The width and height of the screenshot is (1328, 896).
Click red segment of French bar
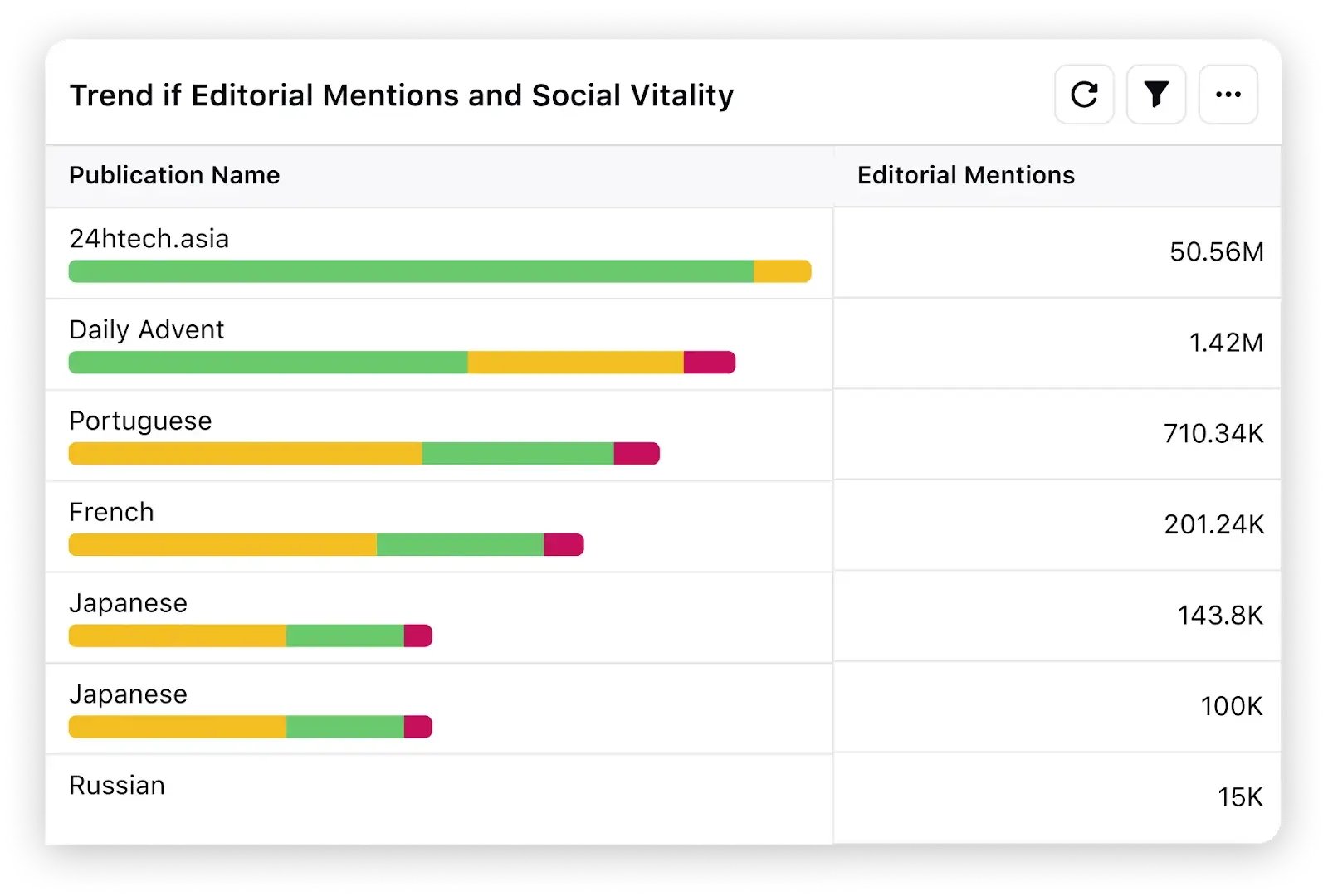564,545
